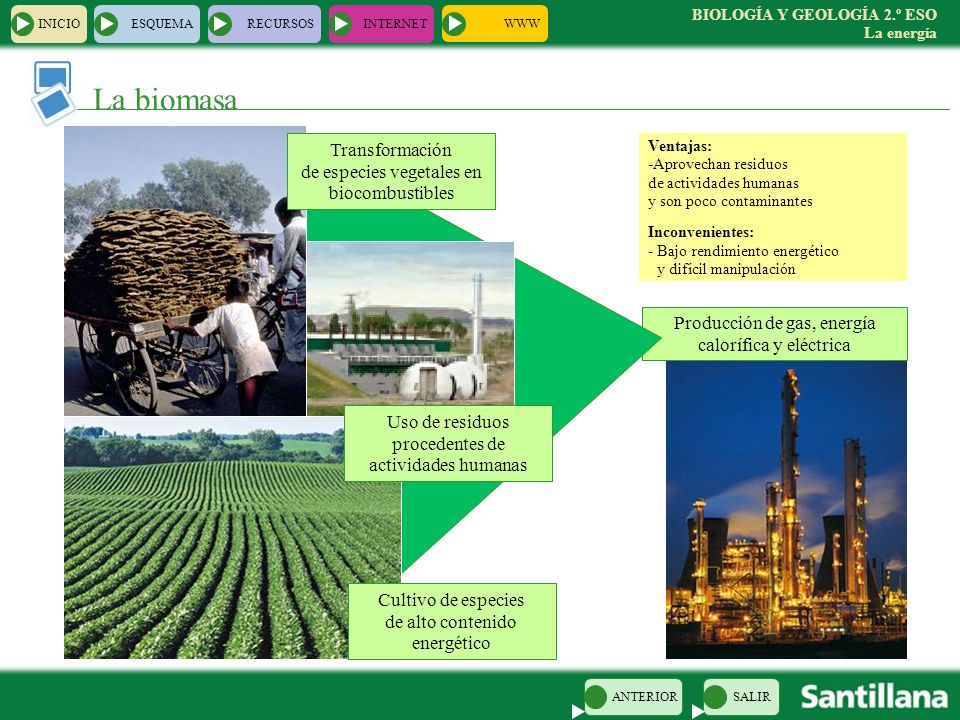Click the Santillana logo
The height and width of the screenshot is (720, 960).
[874, 697]
